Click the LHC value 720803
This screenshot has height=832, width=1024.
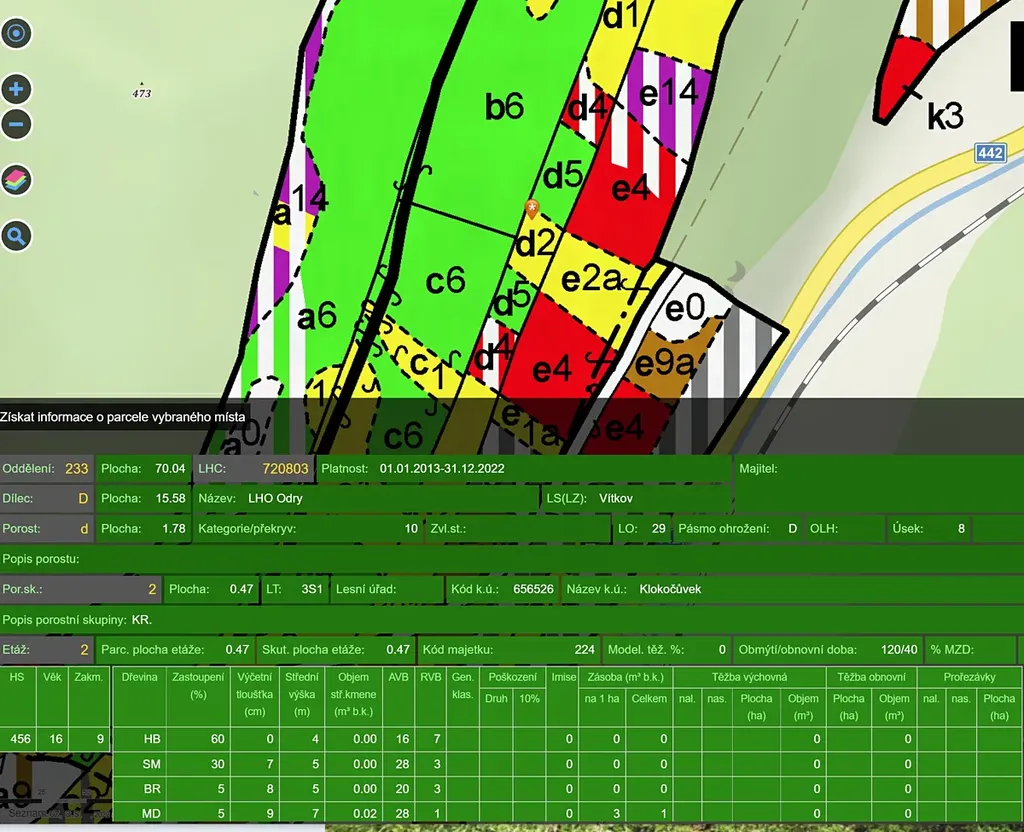click(286, 468)
